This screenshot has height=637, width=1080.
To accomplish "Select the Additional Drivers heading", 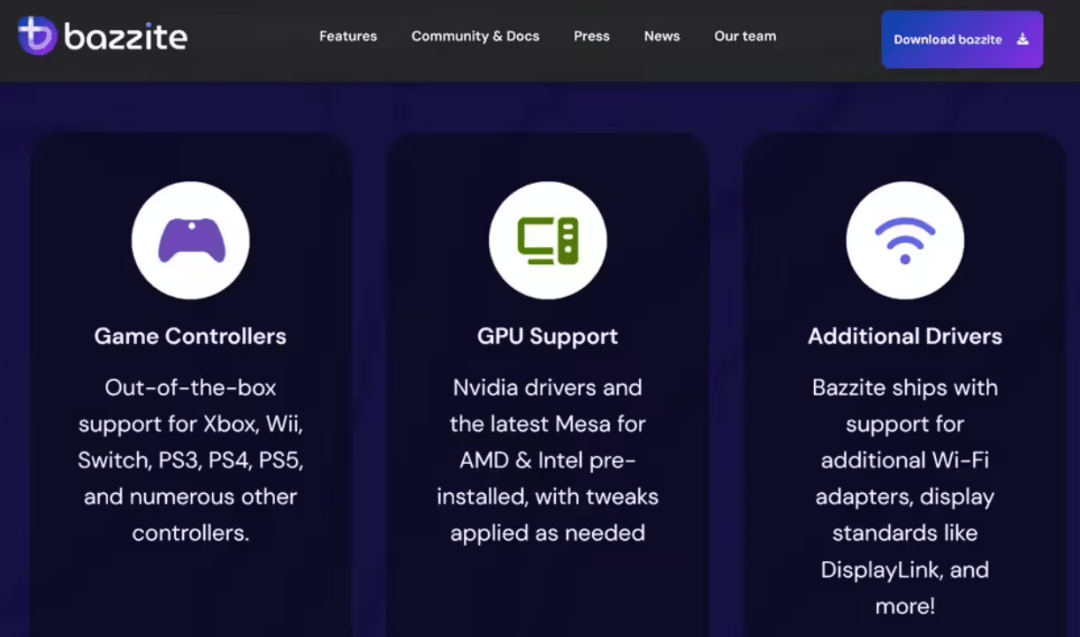I will pyautogui.click(x=904, y=337).
